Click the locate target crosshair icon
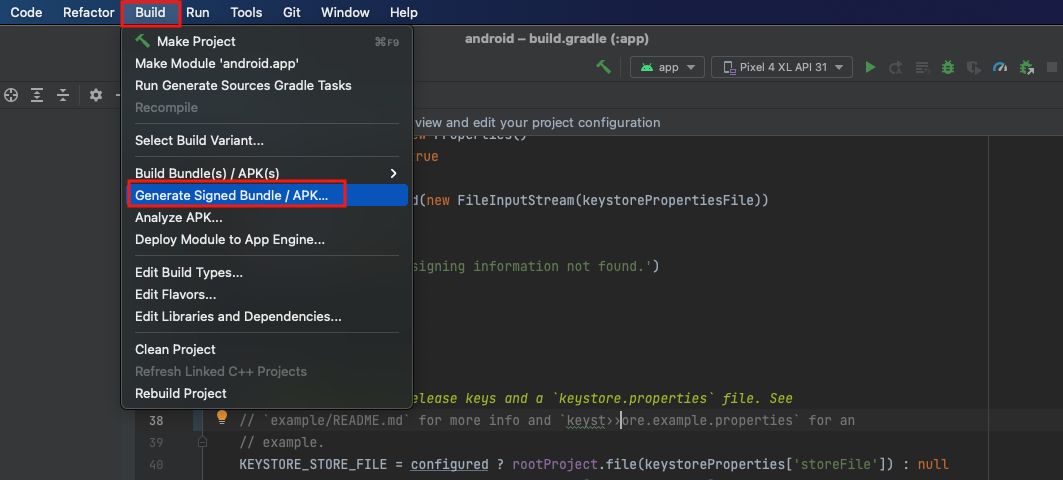The width and height of the screenshot is (1063, 480). (12, 95)
